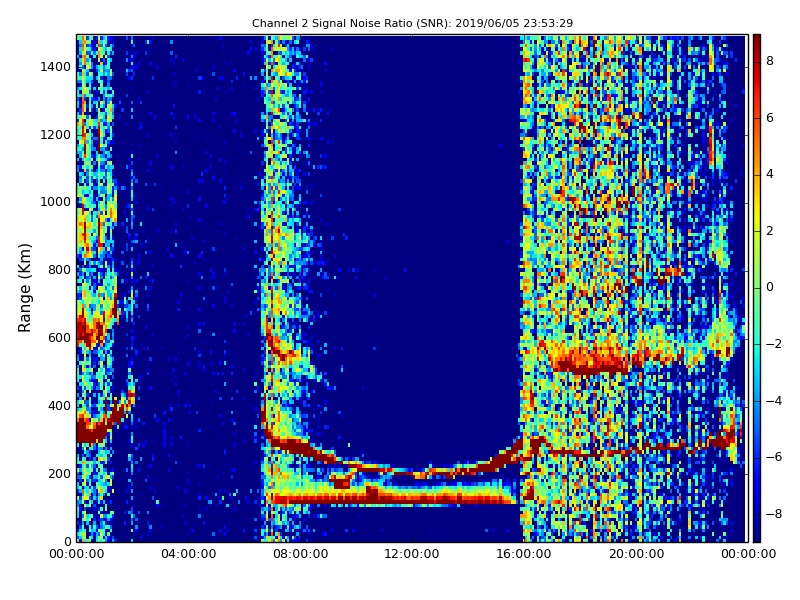Click the colorbar label −2
The image size is (800, 600).
click(774, 344)
